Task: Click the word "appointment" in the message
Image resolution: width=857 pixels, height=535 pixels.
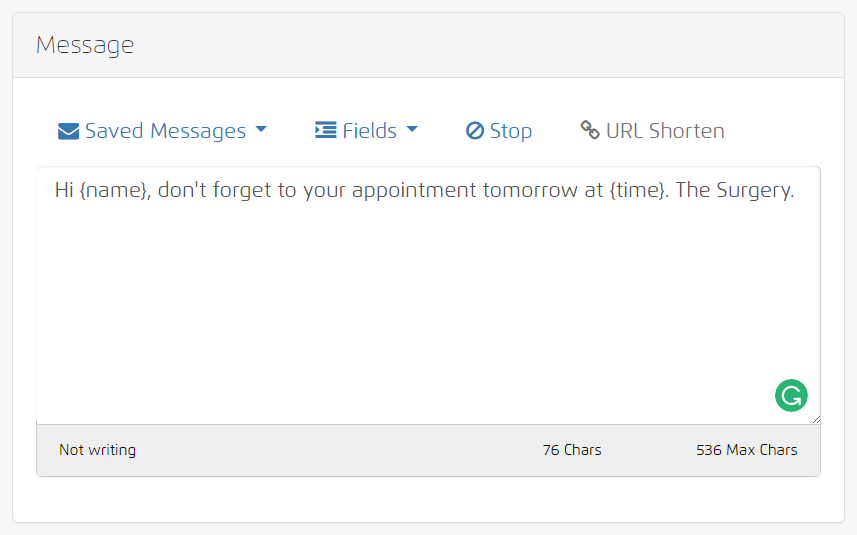Action: click(420, 191)
